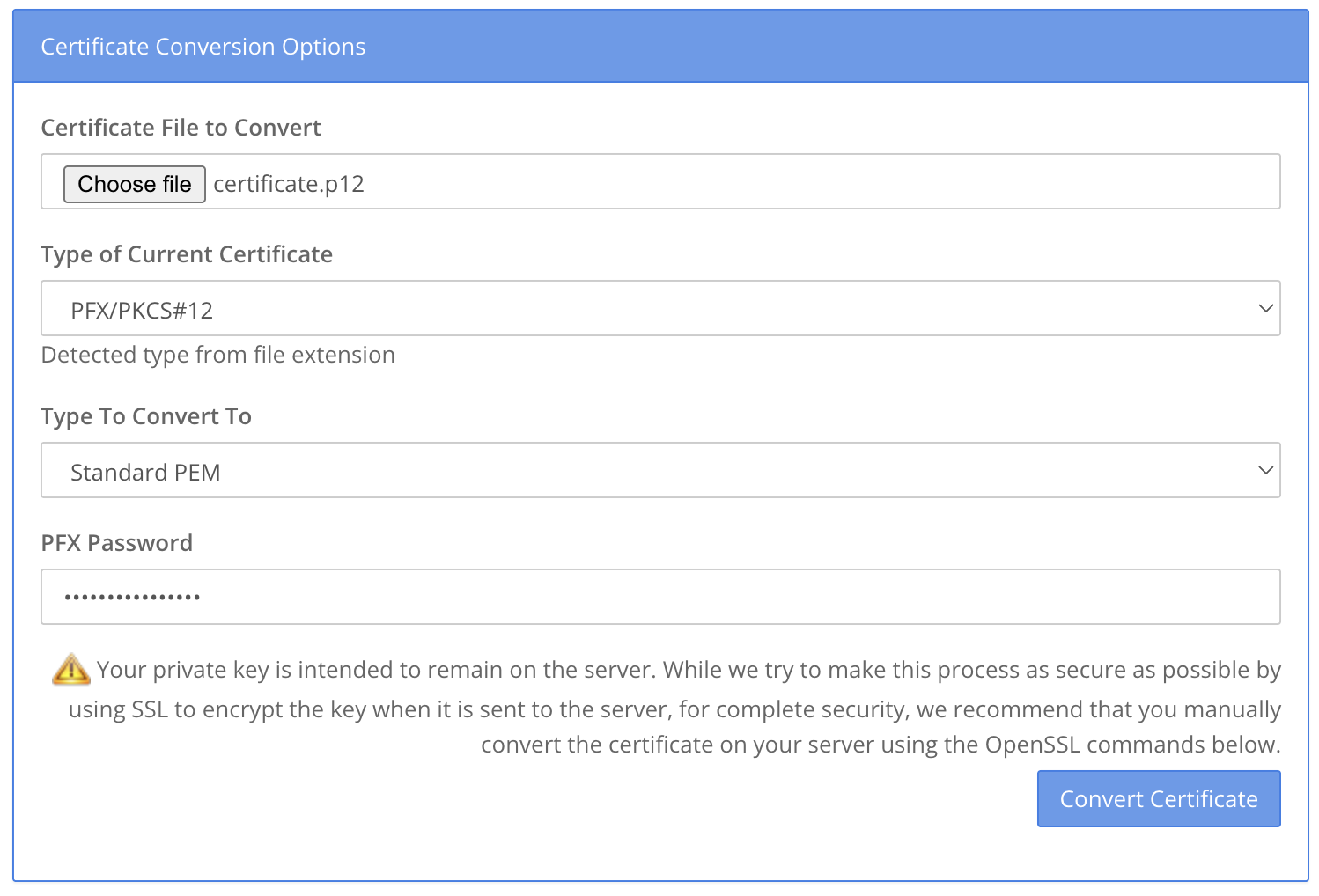Click the Type To Convert To label
1319x896 pixels.
[146, 416]
